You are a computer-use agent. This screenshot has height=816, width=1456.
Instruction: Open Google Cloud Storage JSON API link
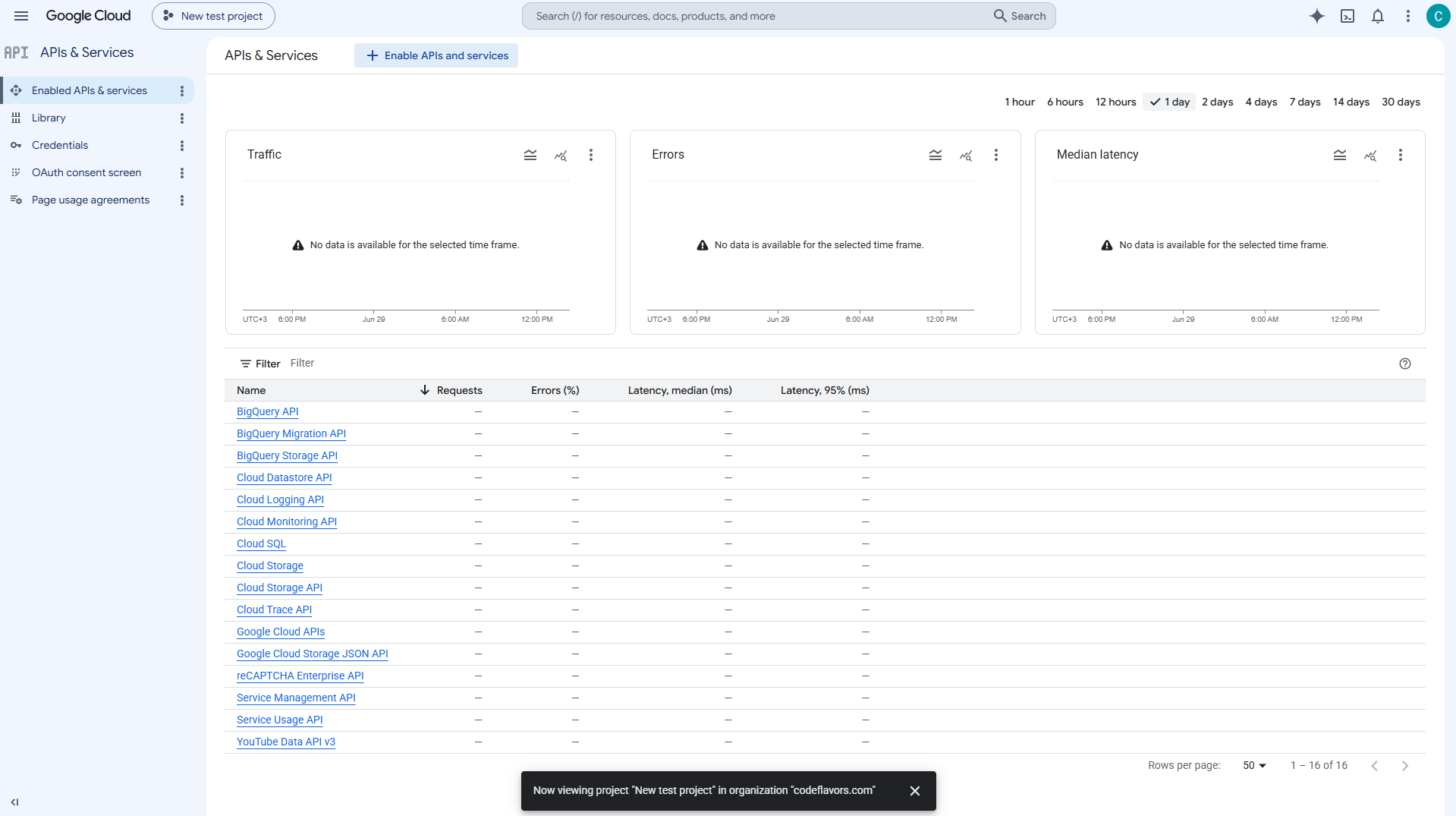coord(312,654)
